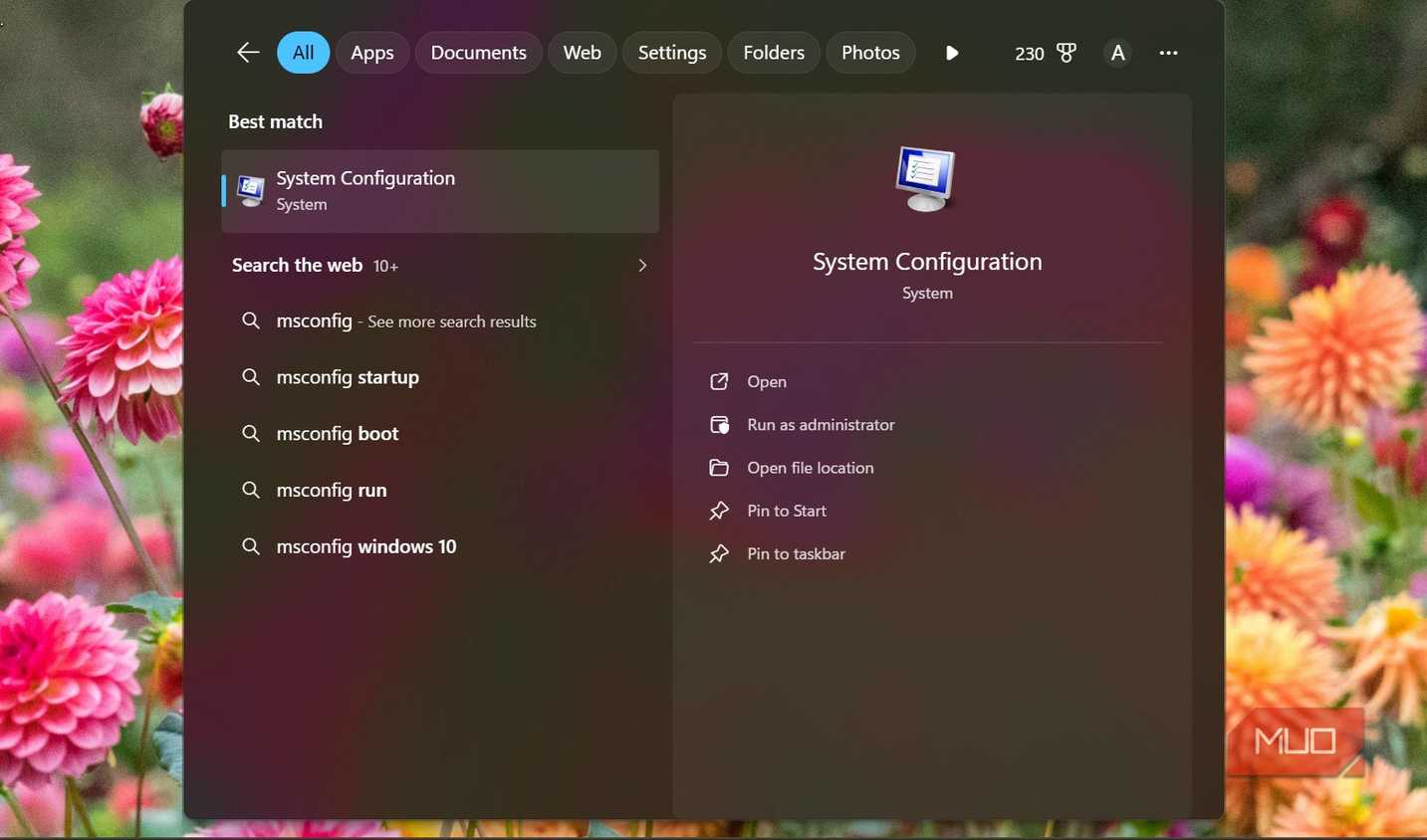Switch to the Photos filter tab
The height and width of the screenshot is (840, 1427).
870,53
